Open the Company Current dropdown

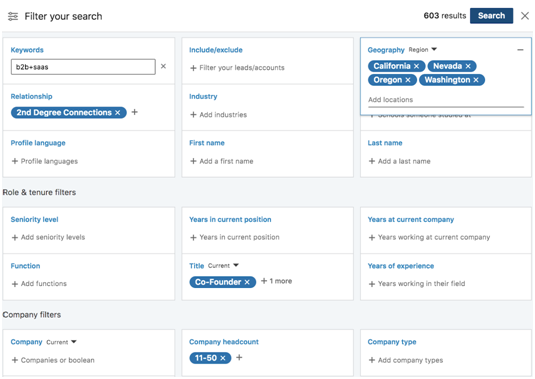pyautogui.click(x=61, y=342)
